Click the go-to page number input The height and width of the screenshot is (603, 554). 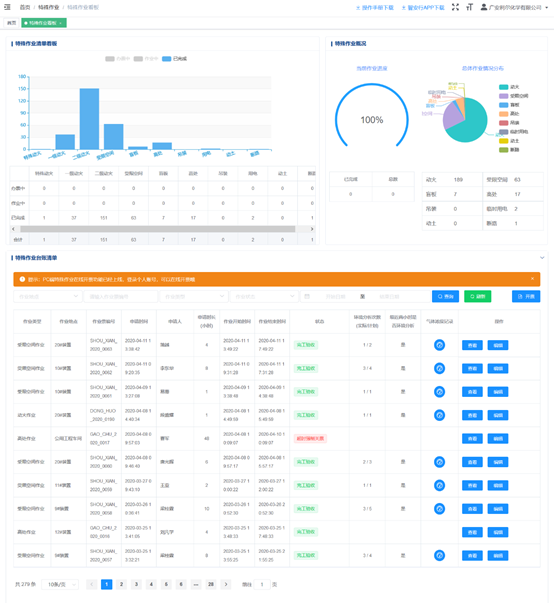pyautogui.click(x=262, y=584)
